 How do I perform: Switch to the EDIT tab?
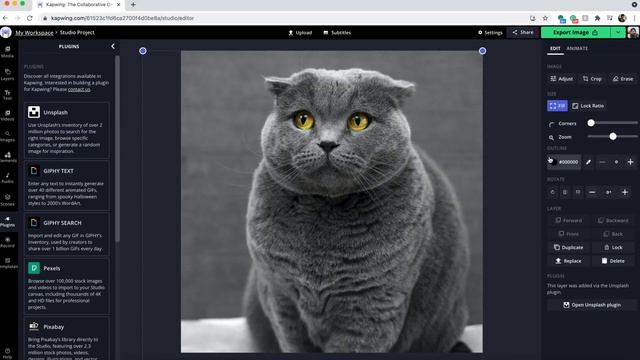pyautogui.click(x=555, y=48)
